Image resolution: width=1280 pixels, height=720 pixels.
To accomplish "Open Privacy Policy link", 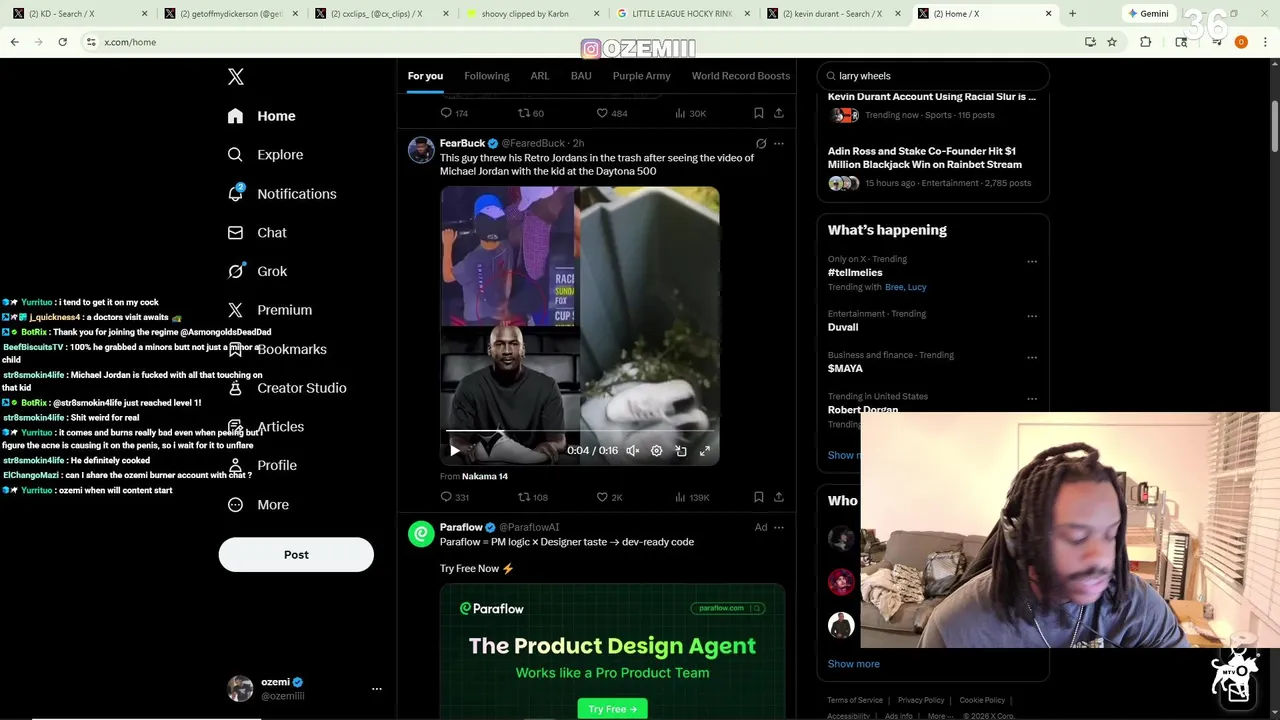I will click(x=921, y=700).
